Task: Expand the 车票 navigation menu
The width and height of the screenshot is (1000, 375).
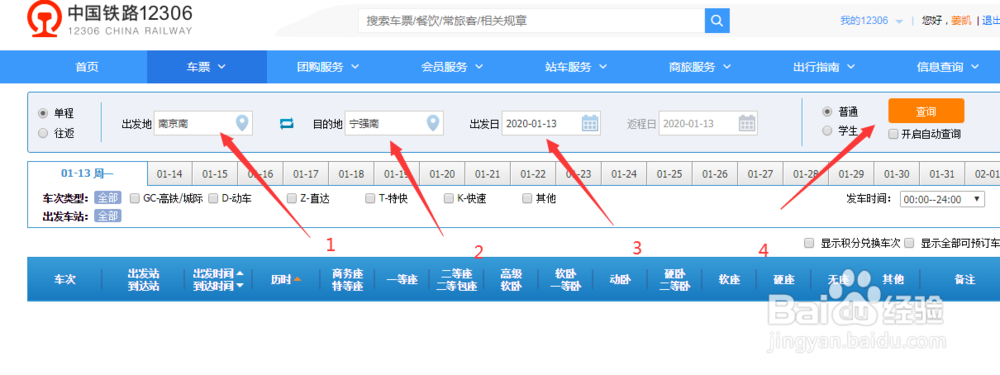Action: [207, 67]
